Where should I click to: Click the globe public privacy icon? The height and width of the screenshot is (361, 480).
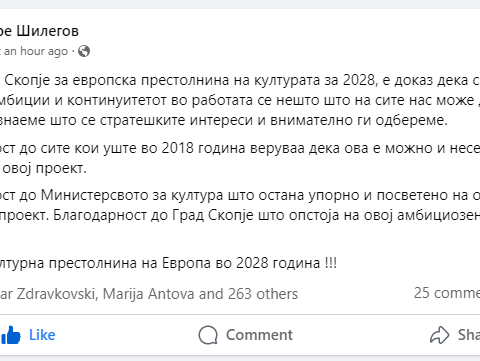(x=84, y=51)
